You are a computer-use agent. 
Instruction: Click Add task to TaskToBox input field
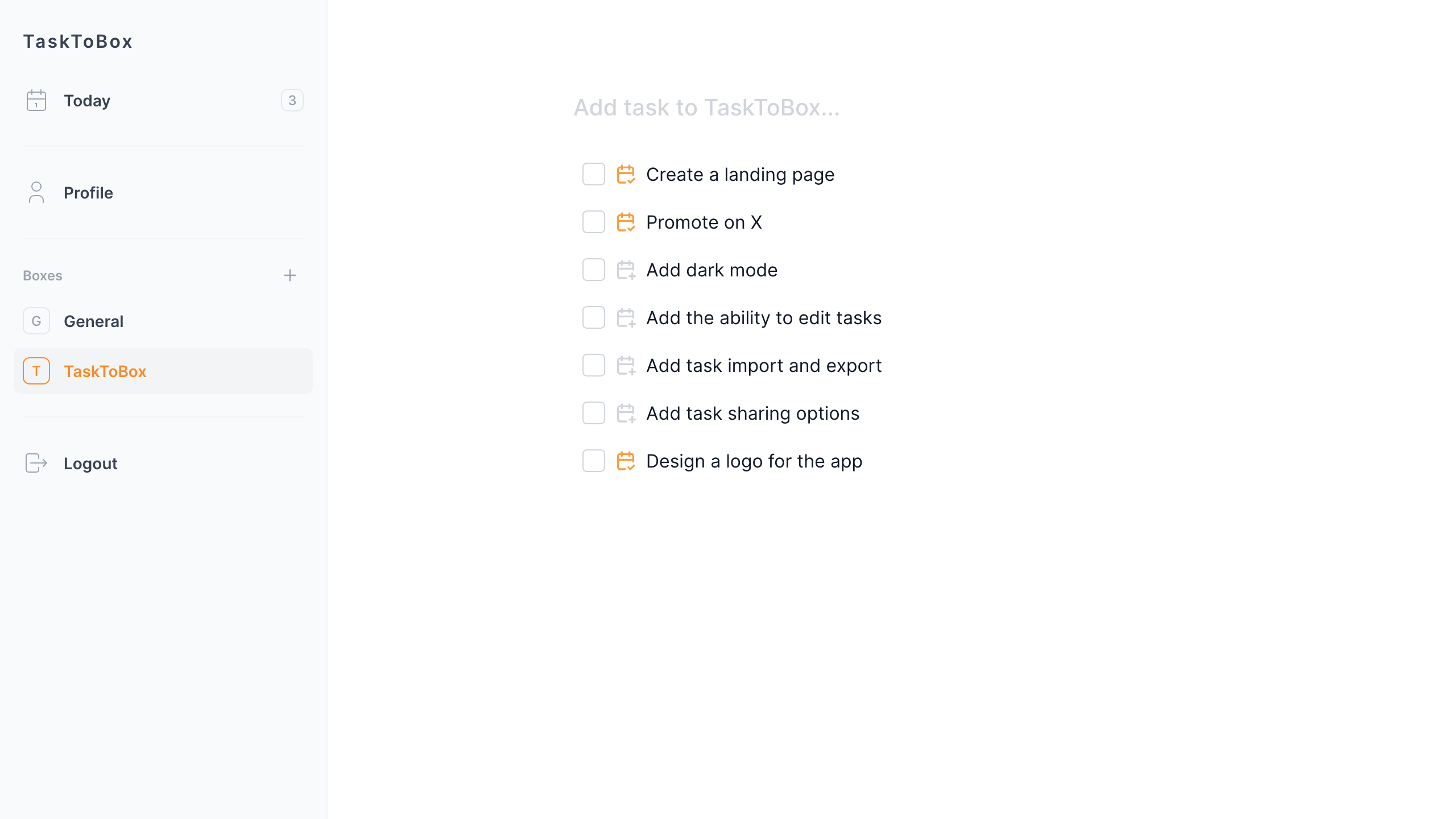click(706, 107)
